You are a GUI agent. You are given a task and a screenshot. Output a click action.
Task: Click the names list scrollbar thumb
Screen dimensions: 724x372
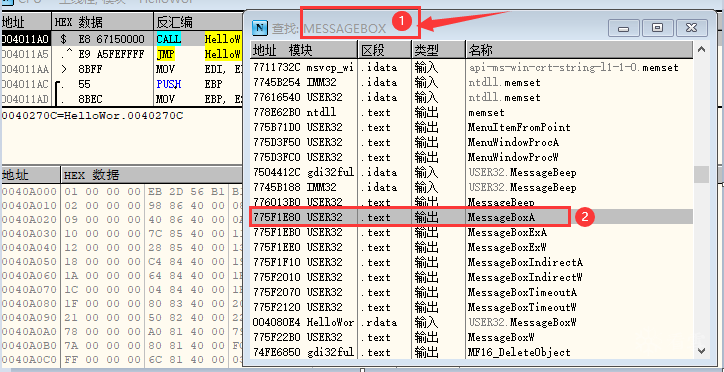tap(701, 175)
